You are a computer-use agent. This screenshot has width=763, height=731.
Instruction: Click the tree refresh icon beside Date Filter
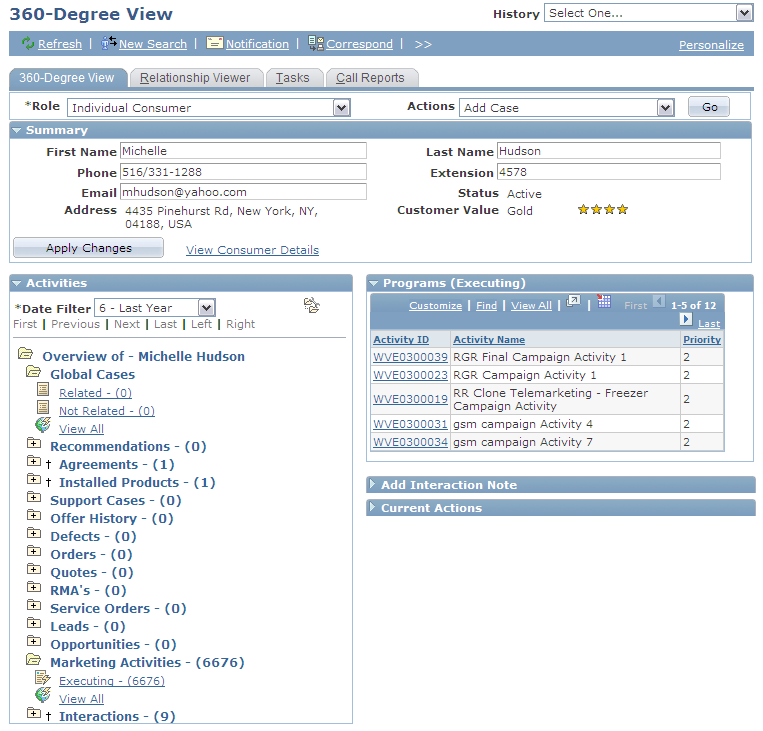point(311,305)
